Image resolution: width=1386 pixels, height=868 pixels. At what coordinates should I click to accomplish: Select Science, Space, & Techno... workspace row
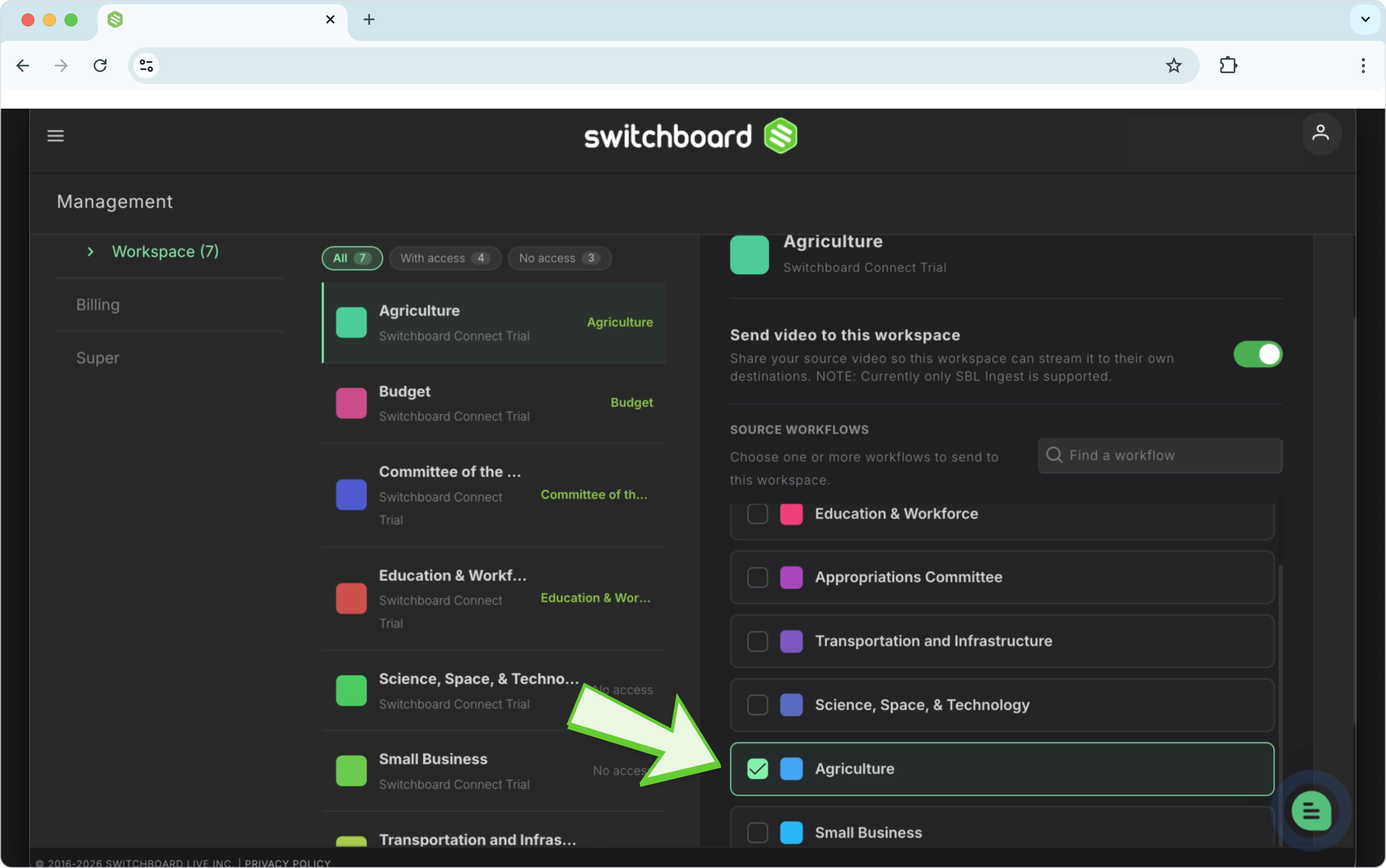[x=494, y=691]
